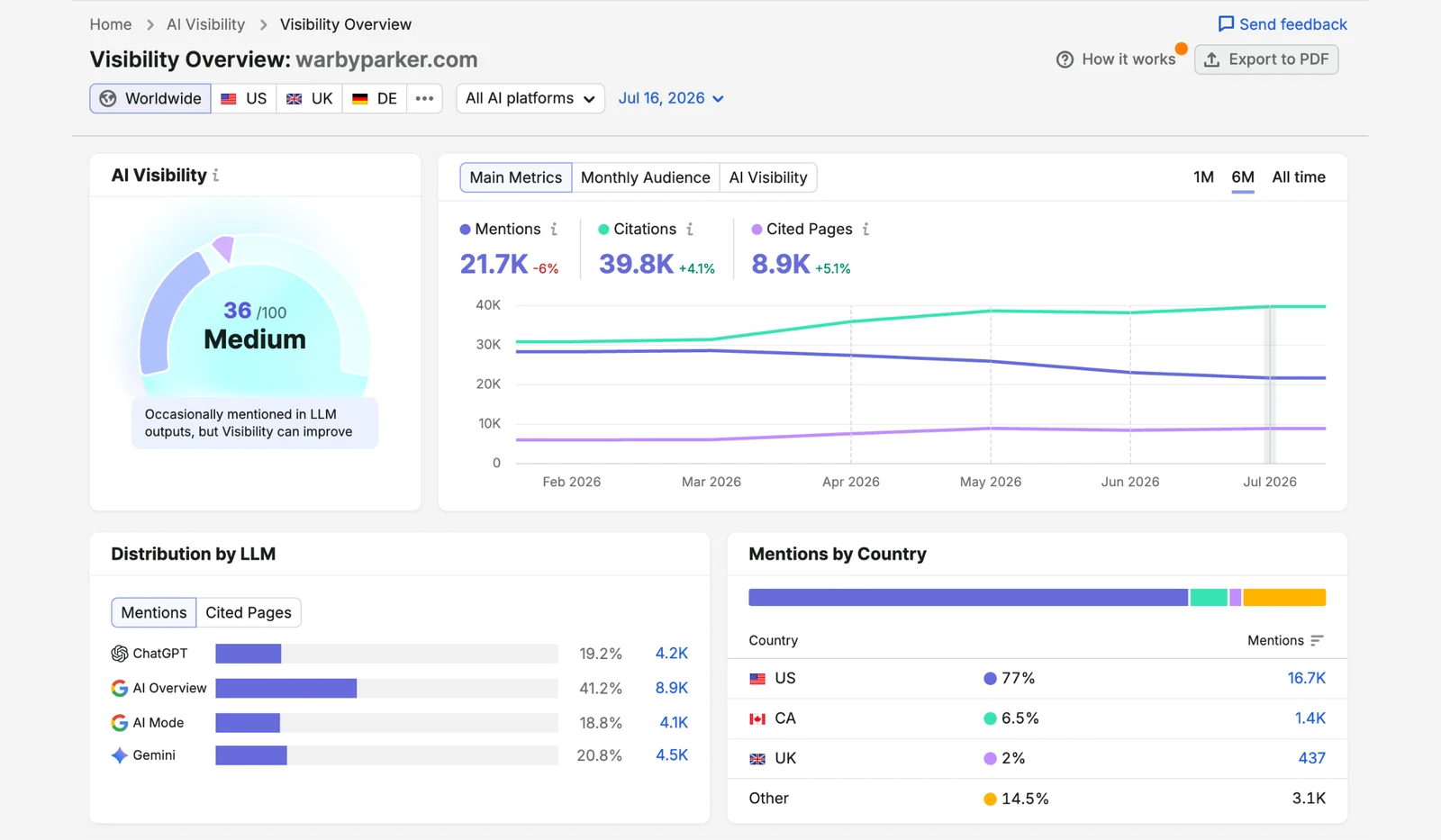The image size is (1441, 840).
Task: Click the Jul 2026 chart marker
Action: (1270, 384)
